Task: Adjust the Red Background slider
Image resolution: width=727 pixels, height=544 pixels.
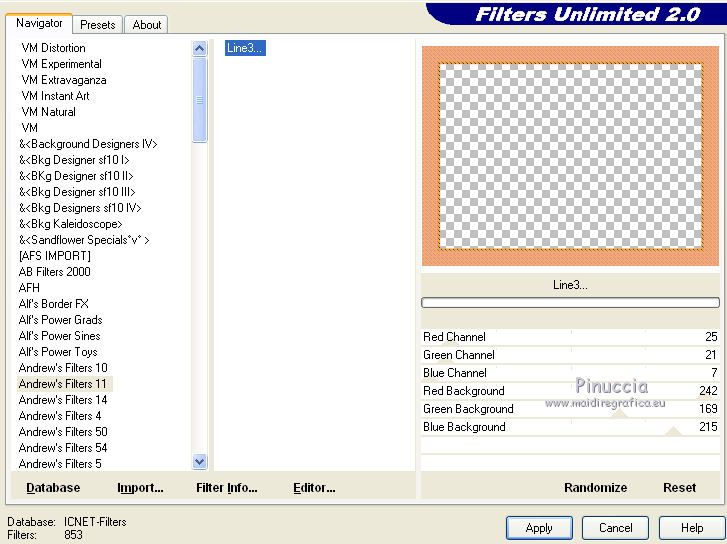Action: pyautogui.click(x=570, y=391)
